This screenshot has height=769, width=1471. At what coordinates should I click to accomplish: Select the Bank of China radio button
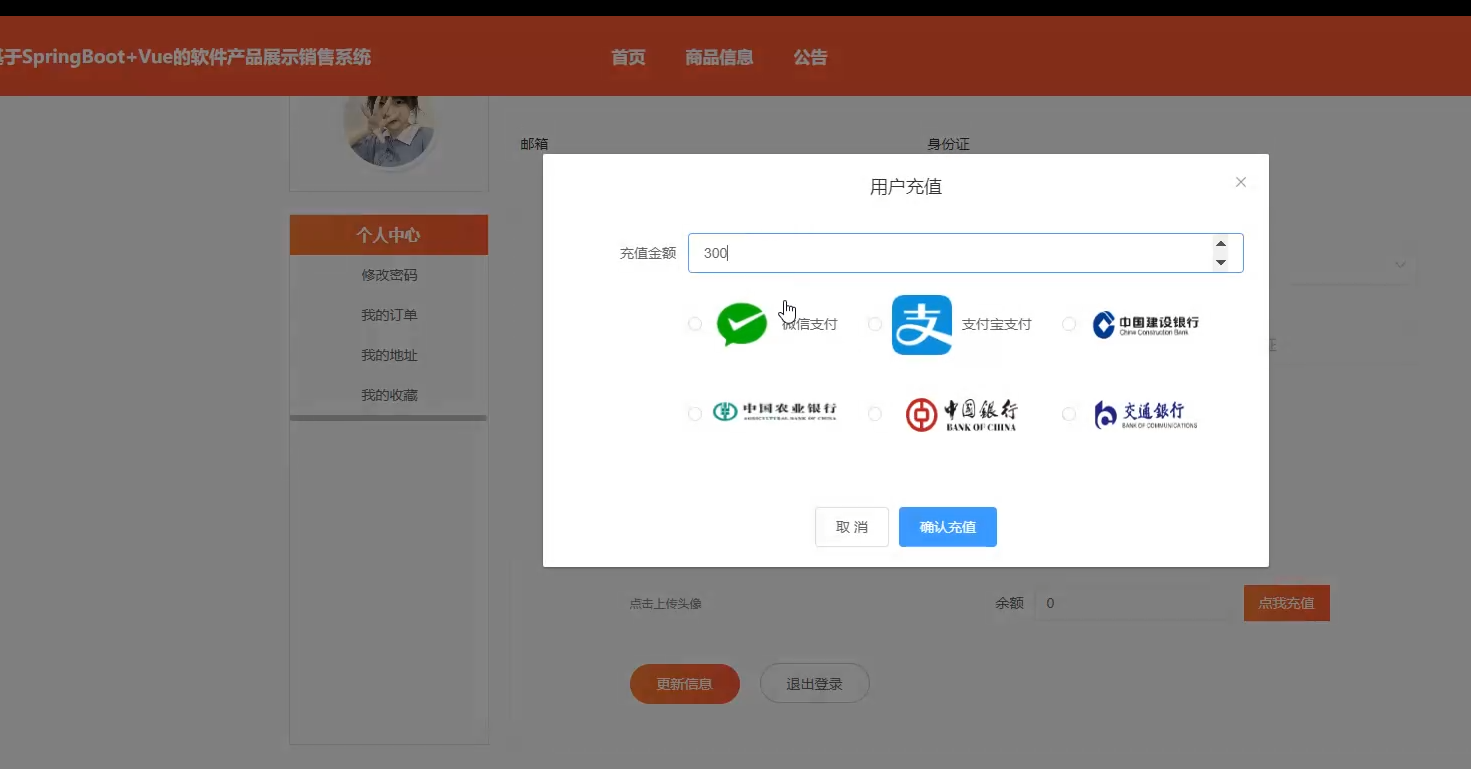(x=875, y=413)
